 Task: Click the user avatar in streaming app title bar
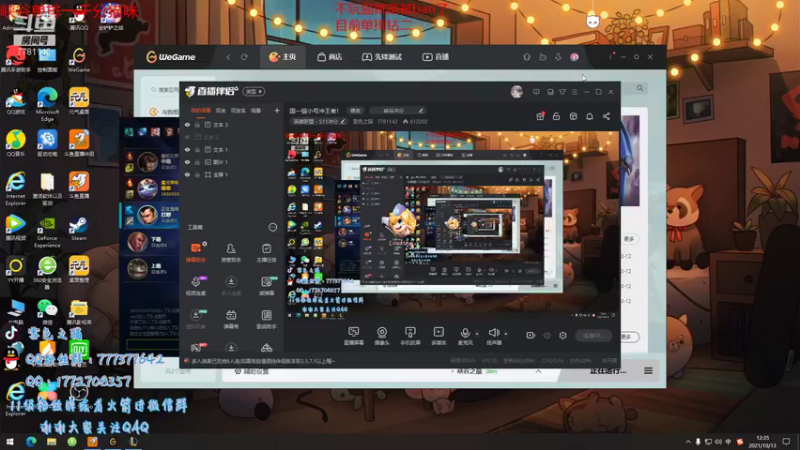(517, 92)
